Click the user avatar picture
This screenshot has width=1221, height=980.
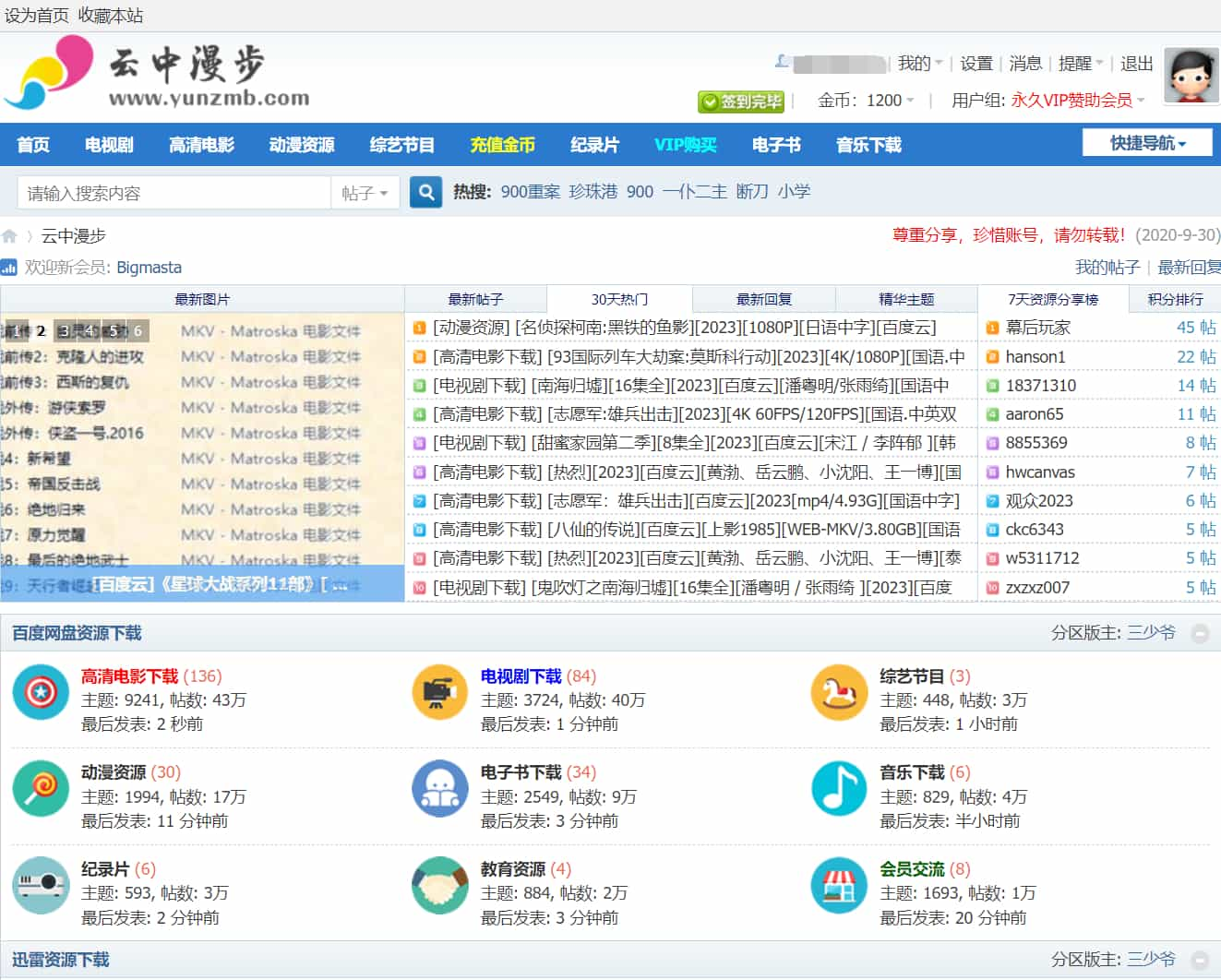(x=1191, y=76)
